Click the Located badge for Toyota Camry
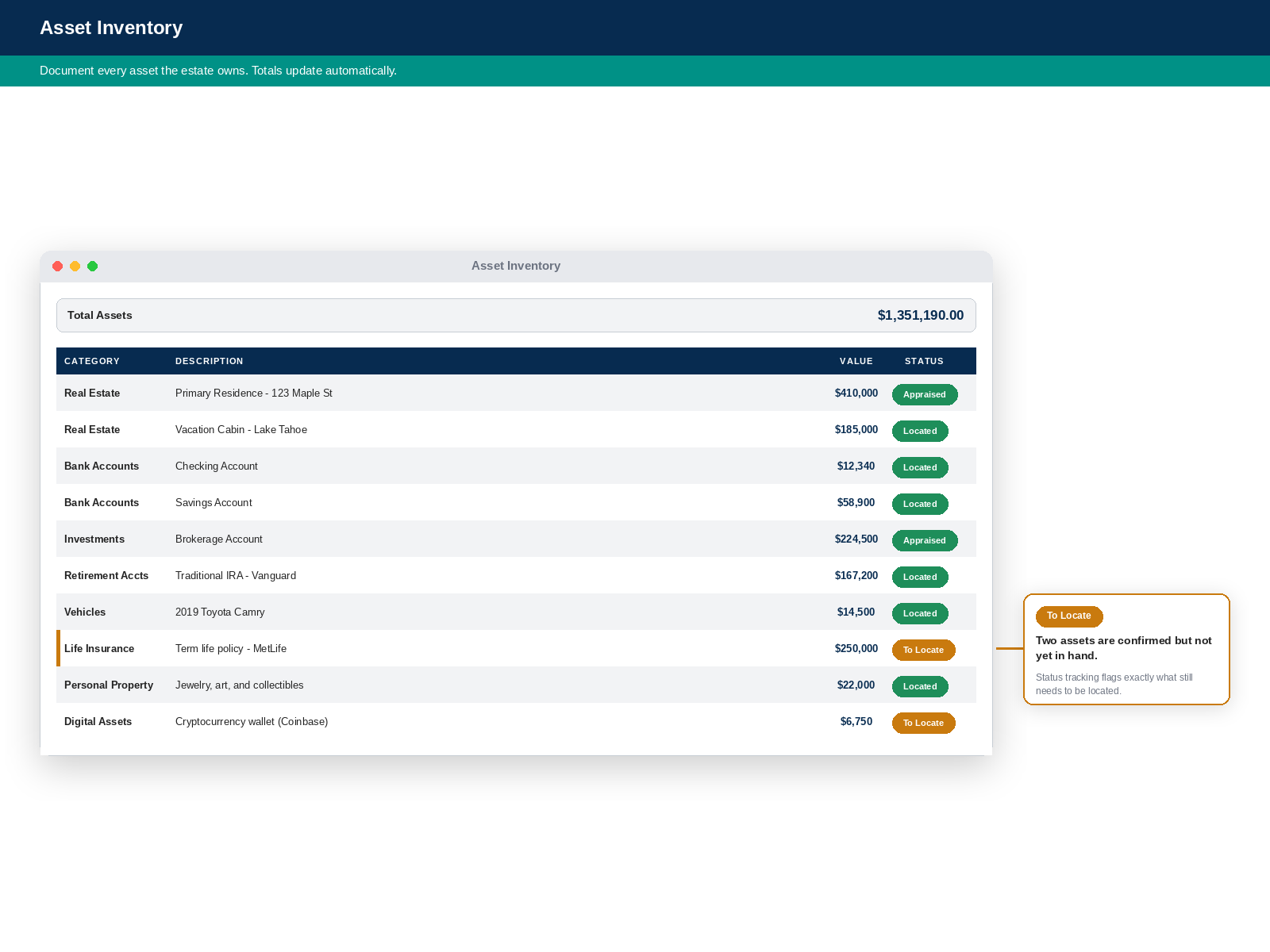The width and height of the screenshot is (1270, 952). [x=920, y=613]
